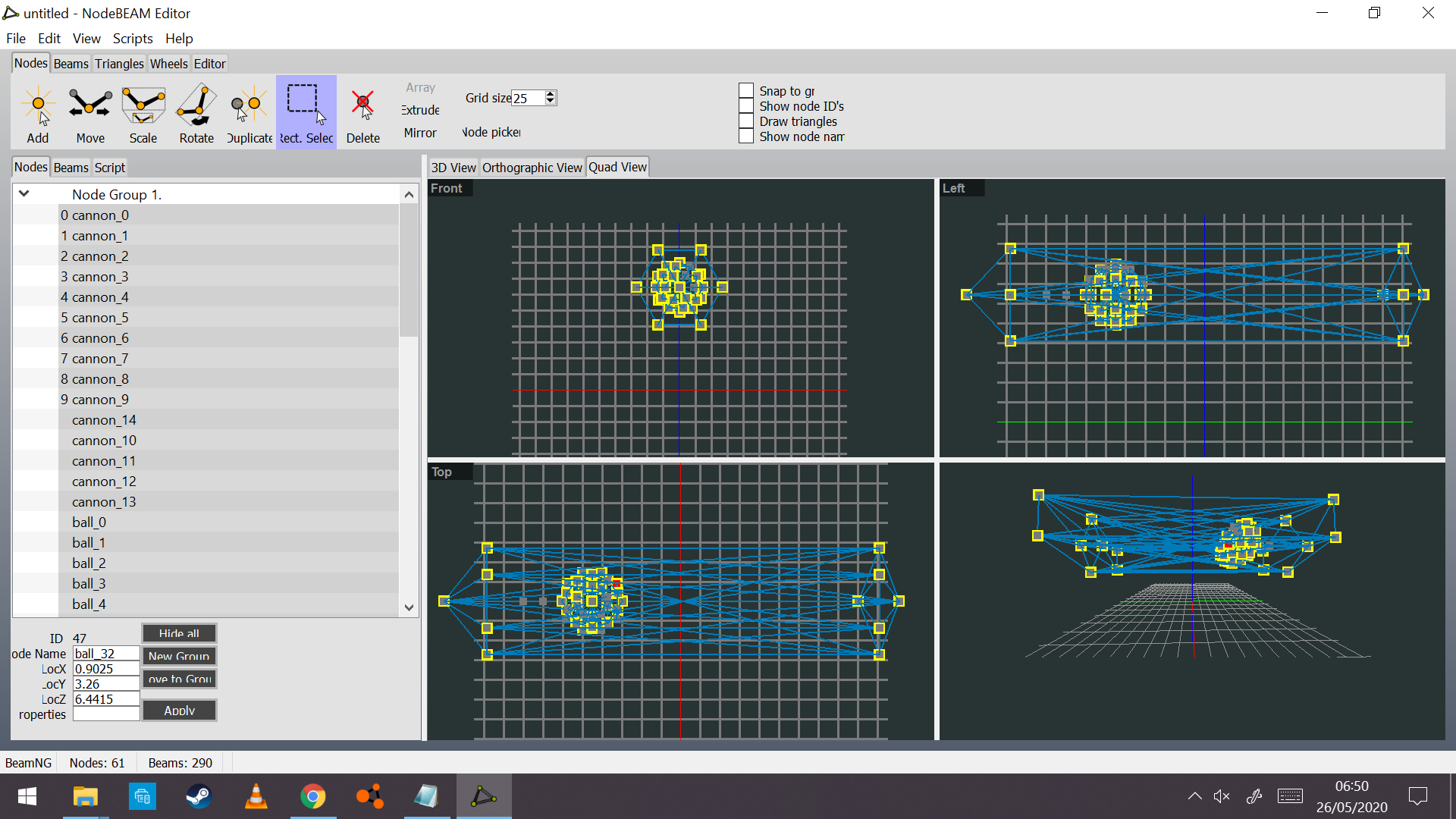1456x819 pixels.
Task: Select node ball_4 in the list
Action: click(x=206, y=604)
